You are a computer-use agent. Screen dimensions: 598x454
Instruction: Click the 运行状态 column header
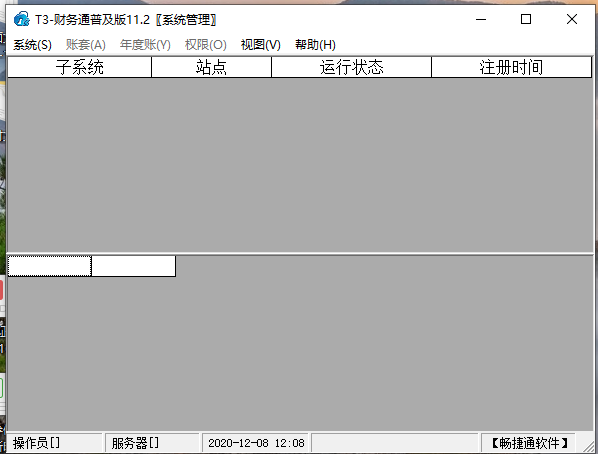351,67
